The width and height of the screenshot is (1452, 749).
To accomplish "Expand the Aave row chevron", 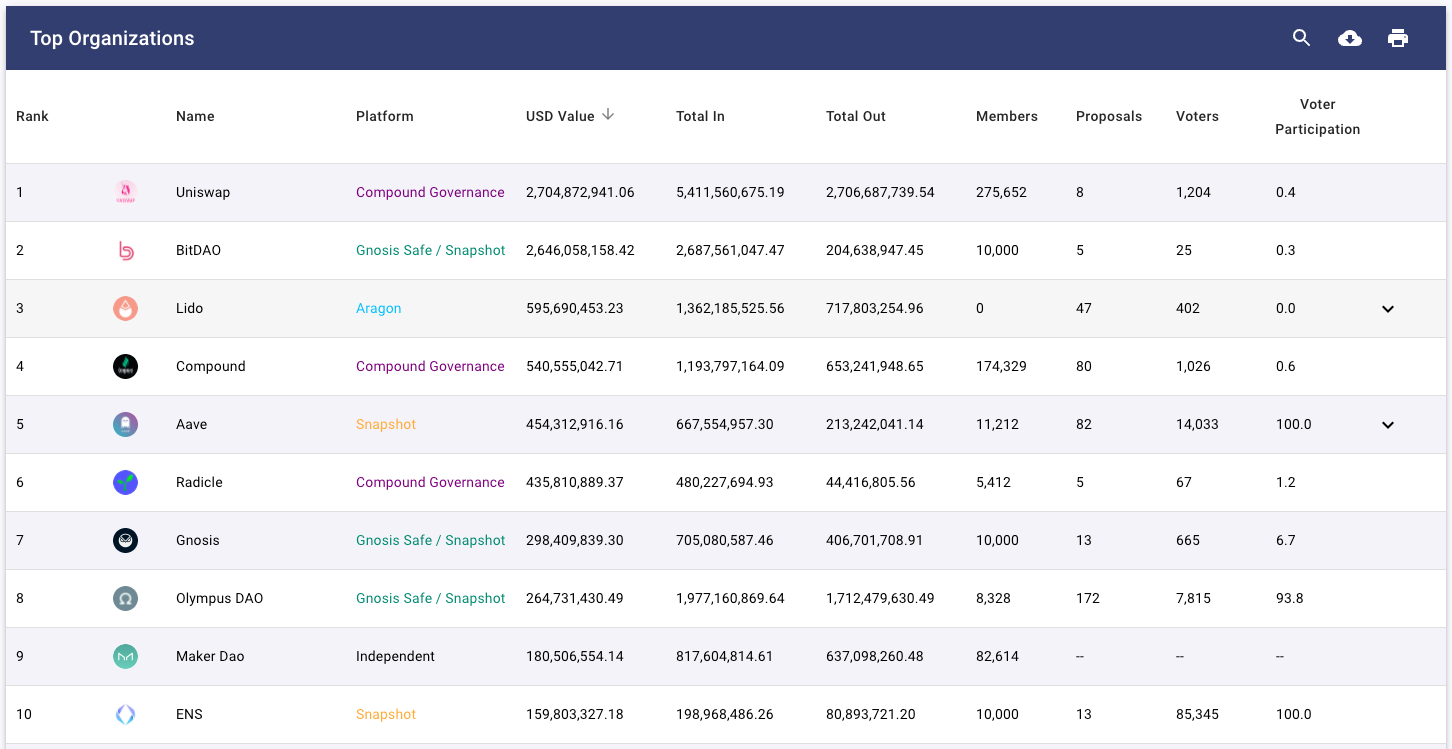I will [1388, 424].
